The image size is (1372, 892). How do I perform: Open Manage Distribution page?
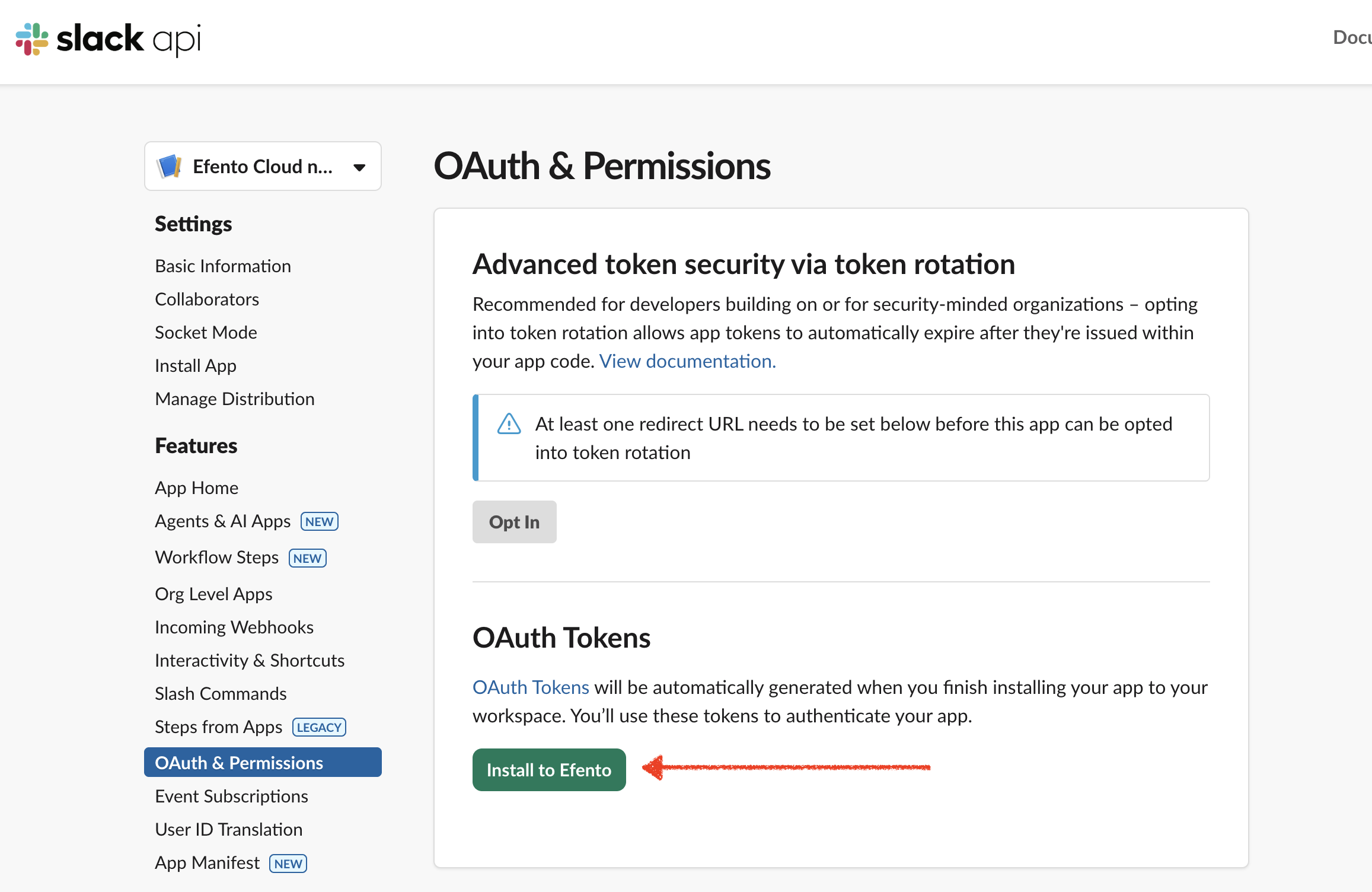235,399
